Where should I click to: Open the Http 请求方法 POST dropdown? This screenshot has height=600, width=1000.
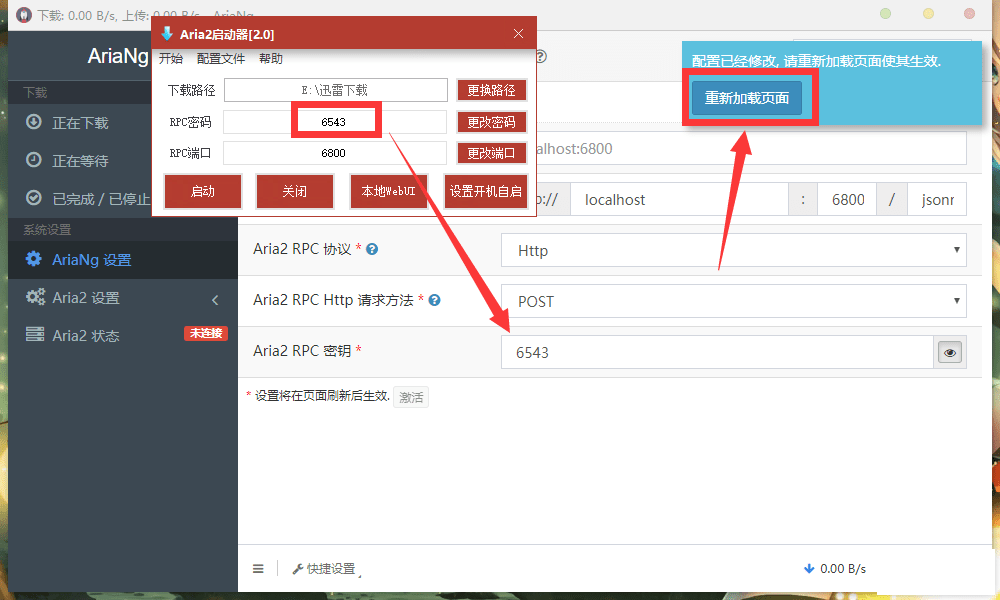[x=733, y=301]
